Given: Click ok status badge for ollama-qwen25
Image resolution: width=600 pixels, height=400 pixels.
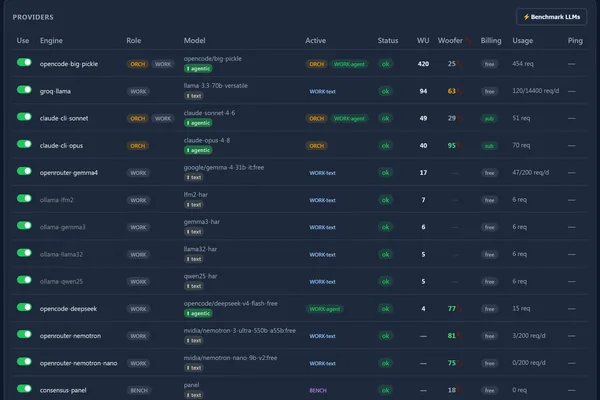Looking at the screenshot, I should pos(385,281).
